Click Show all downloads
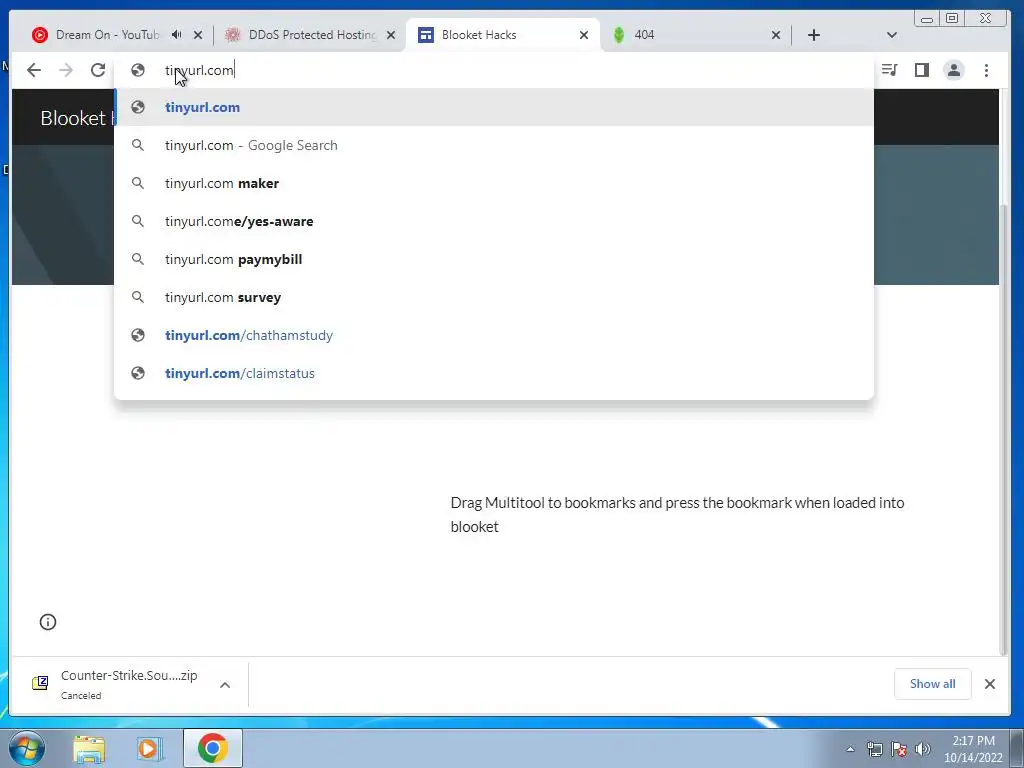This screenshot has height=768, width=1024. pos(933,684)
